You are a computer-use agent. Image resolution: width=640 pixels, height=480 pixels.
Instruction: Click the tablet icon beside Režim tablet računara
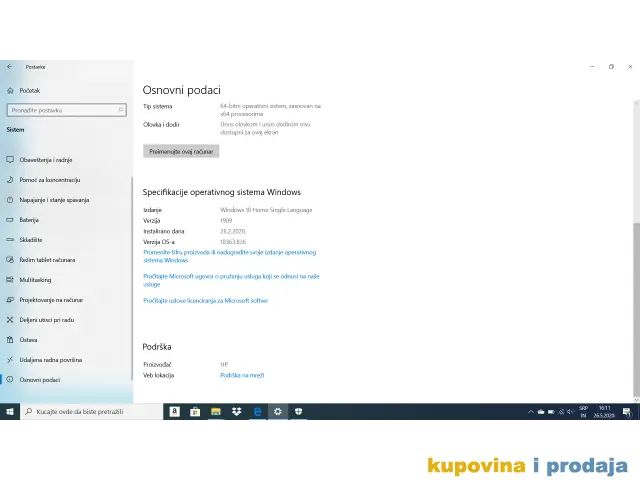(x=10, y=260)
